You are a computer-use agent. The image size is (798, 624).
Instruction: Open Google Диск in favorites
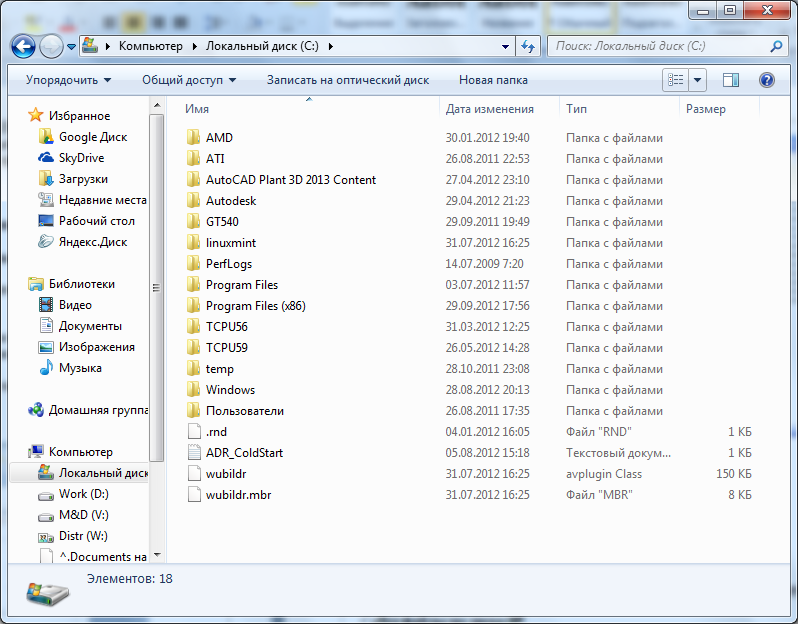click(82, 137)
